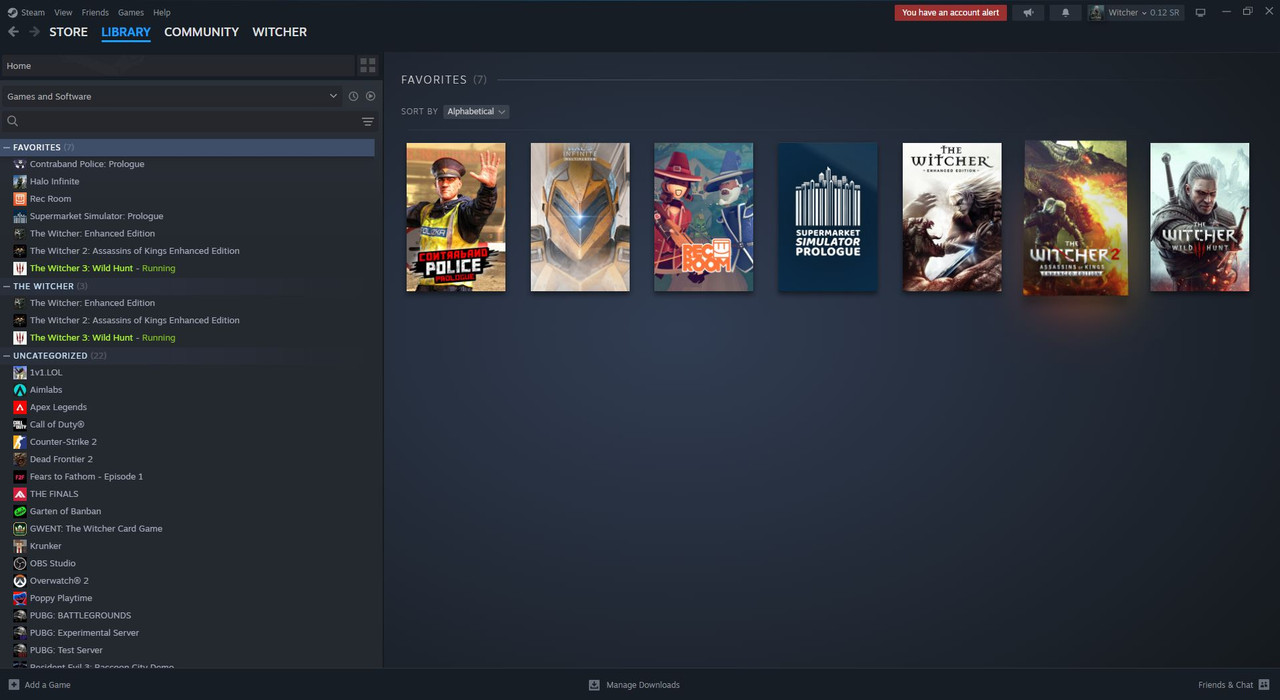Open the Friends & Chat icon
This screenshot has width=1280, height=700.
[x=1264, y=685]
